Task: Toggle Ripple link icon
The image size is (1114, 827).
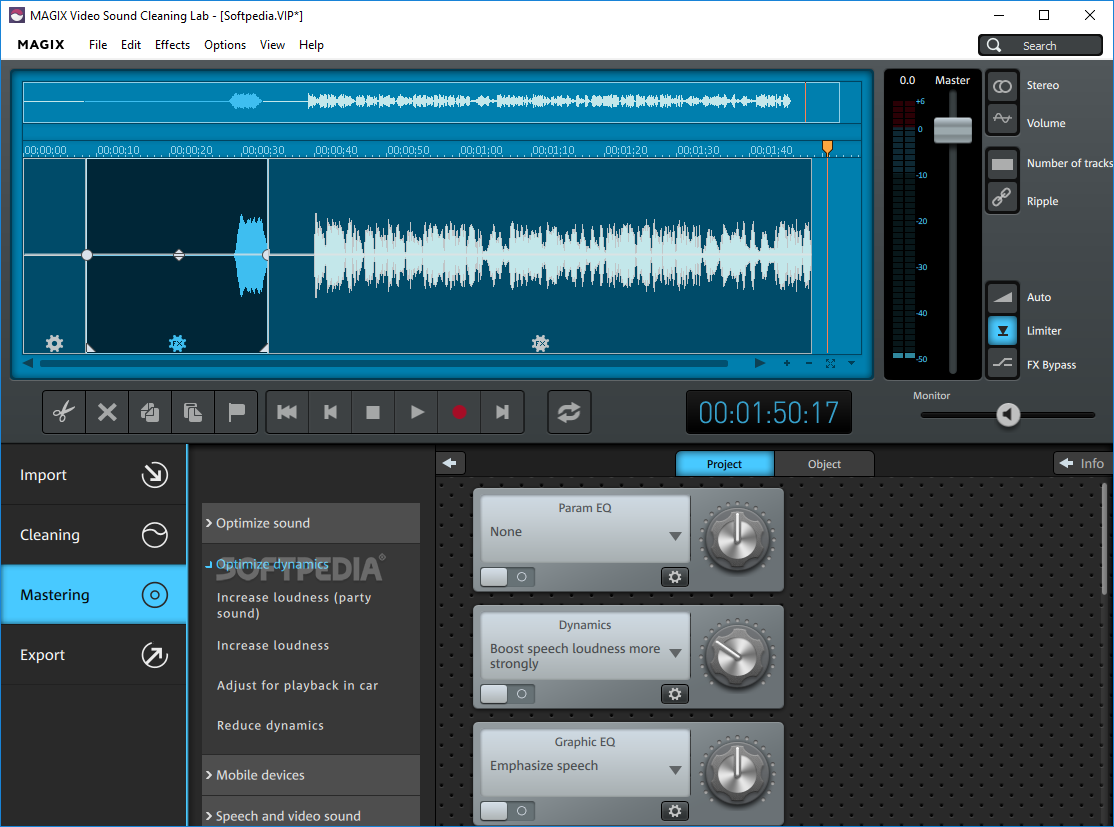Action: pos(1002,197)
